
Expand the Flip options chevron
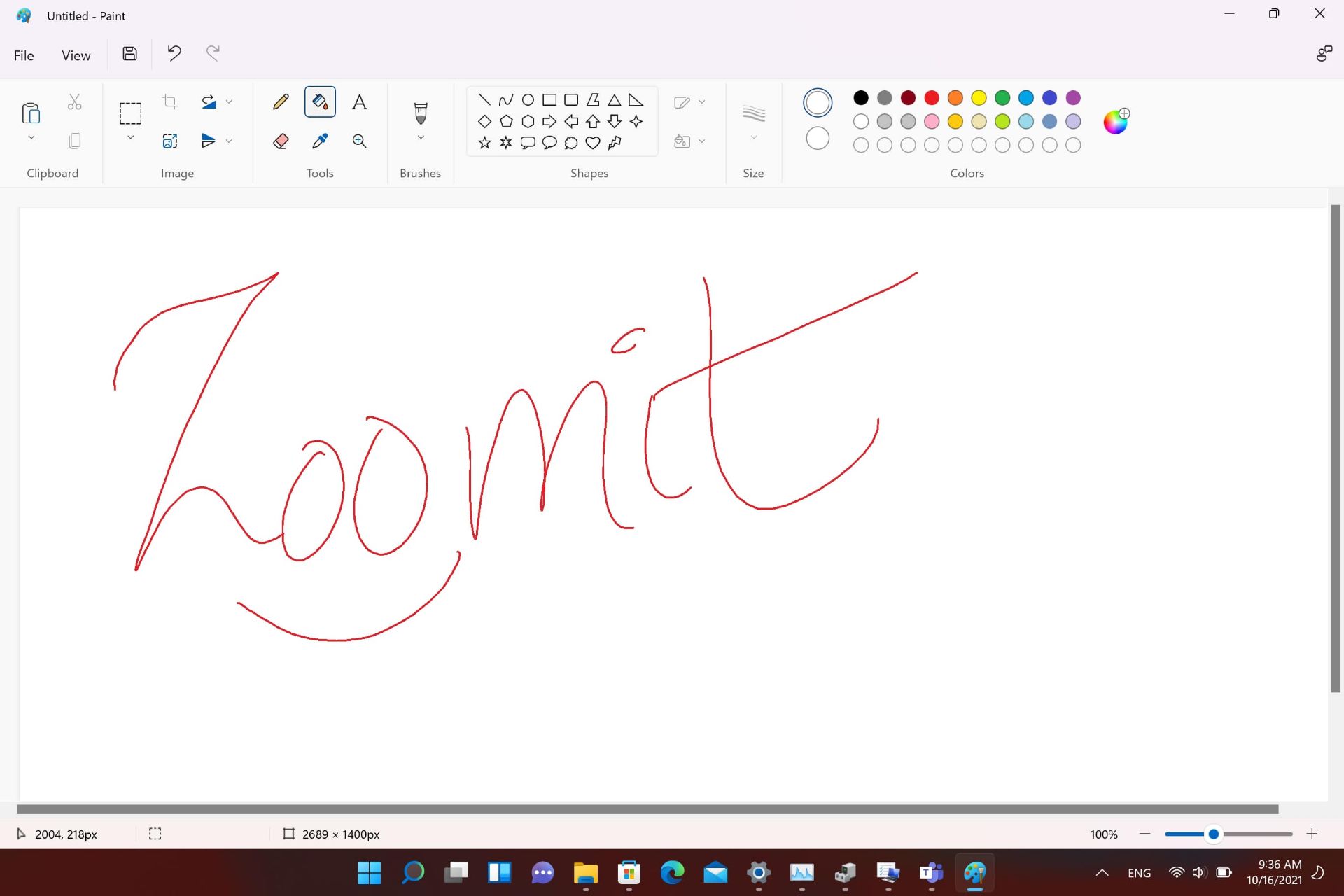click(229, 141)
